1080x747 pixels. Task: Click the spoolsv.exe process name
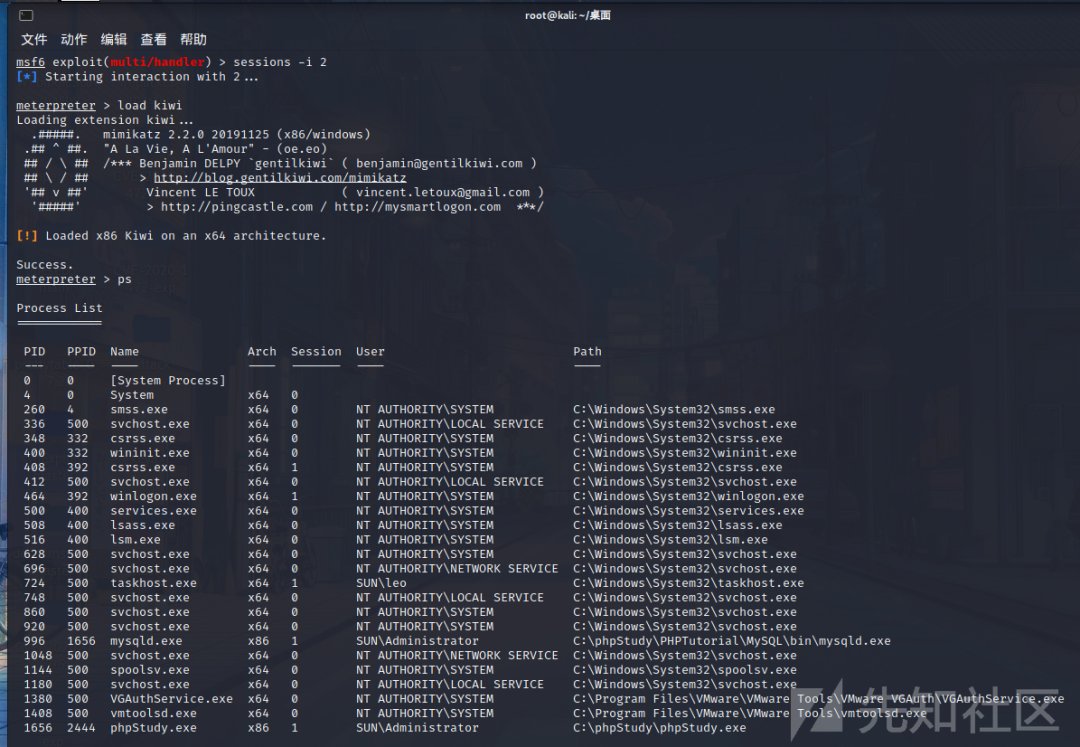[x=150, y=669]
